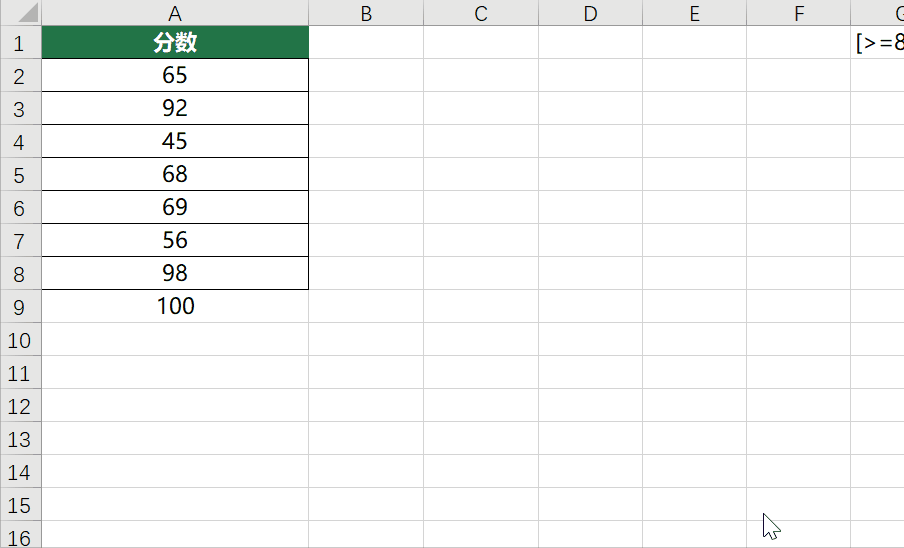This screenshot has width=904, height=548.
Task: Select the cell containing 65
Action: pyautogui.click(x=175, y=75)
